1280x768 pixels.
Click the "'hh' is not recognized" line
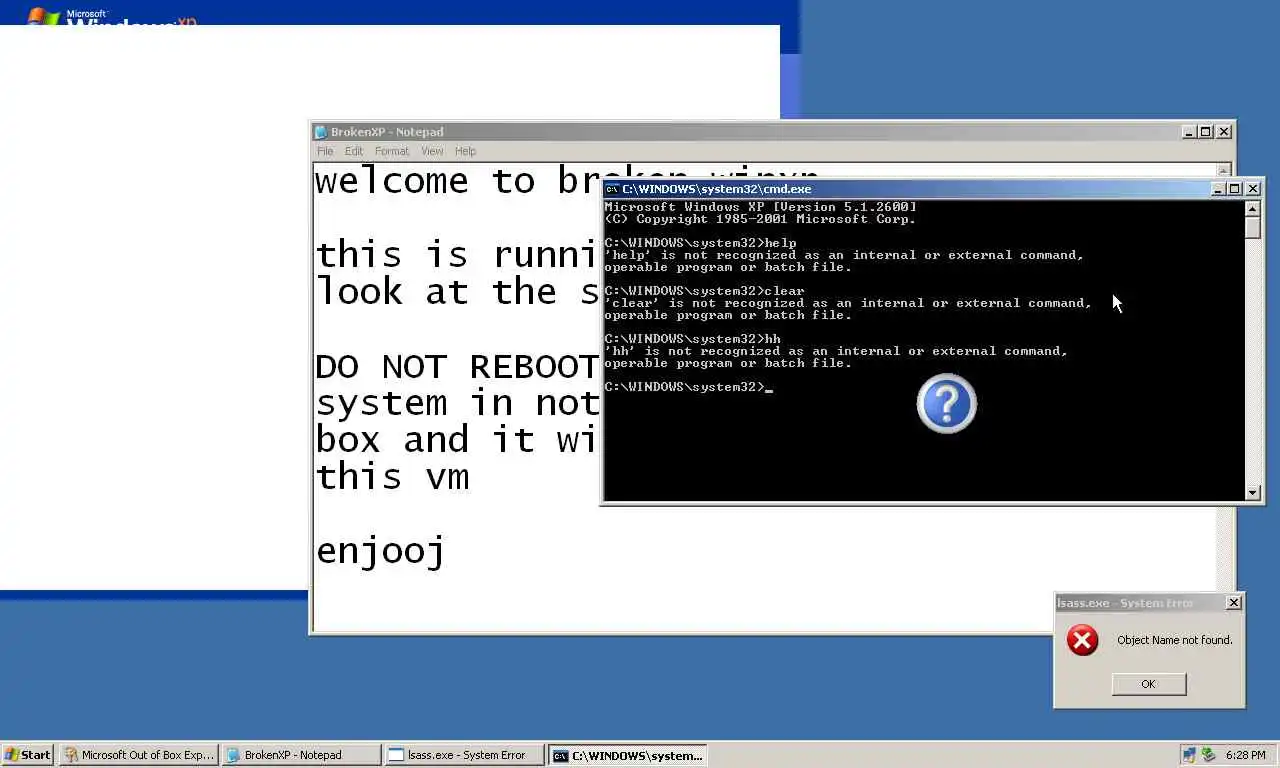coord(836,351)
